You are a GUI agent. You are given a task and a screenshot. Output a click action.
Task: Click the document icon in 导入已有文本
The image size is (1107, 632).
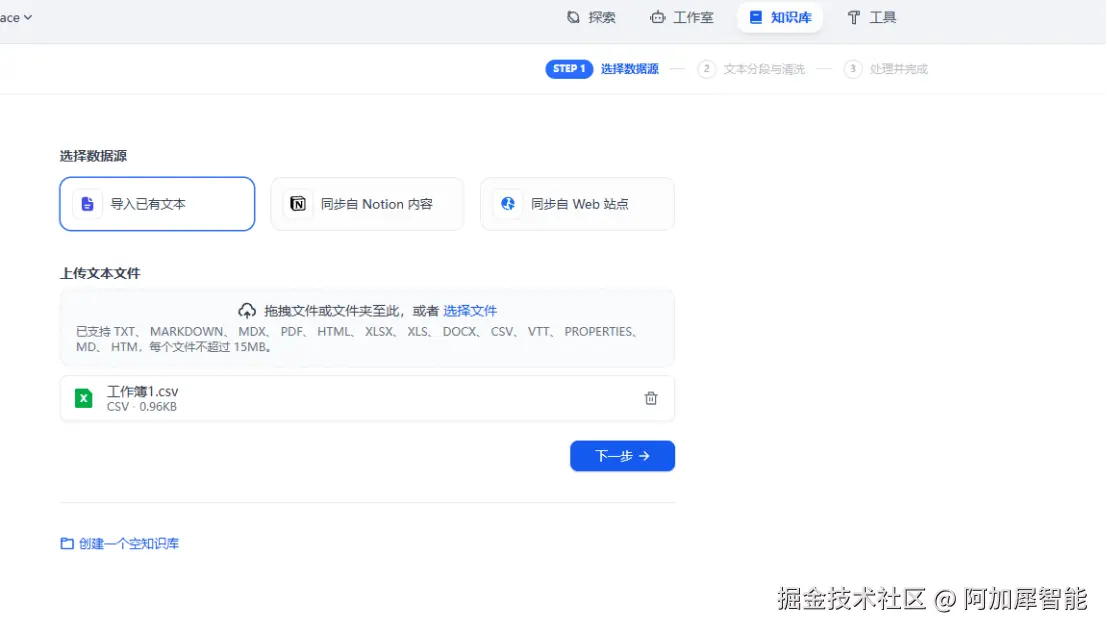pyautogui.click(x=88, y=204)
